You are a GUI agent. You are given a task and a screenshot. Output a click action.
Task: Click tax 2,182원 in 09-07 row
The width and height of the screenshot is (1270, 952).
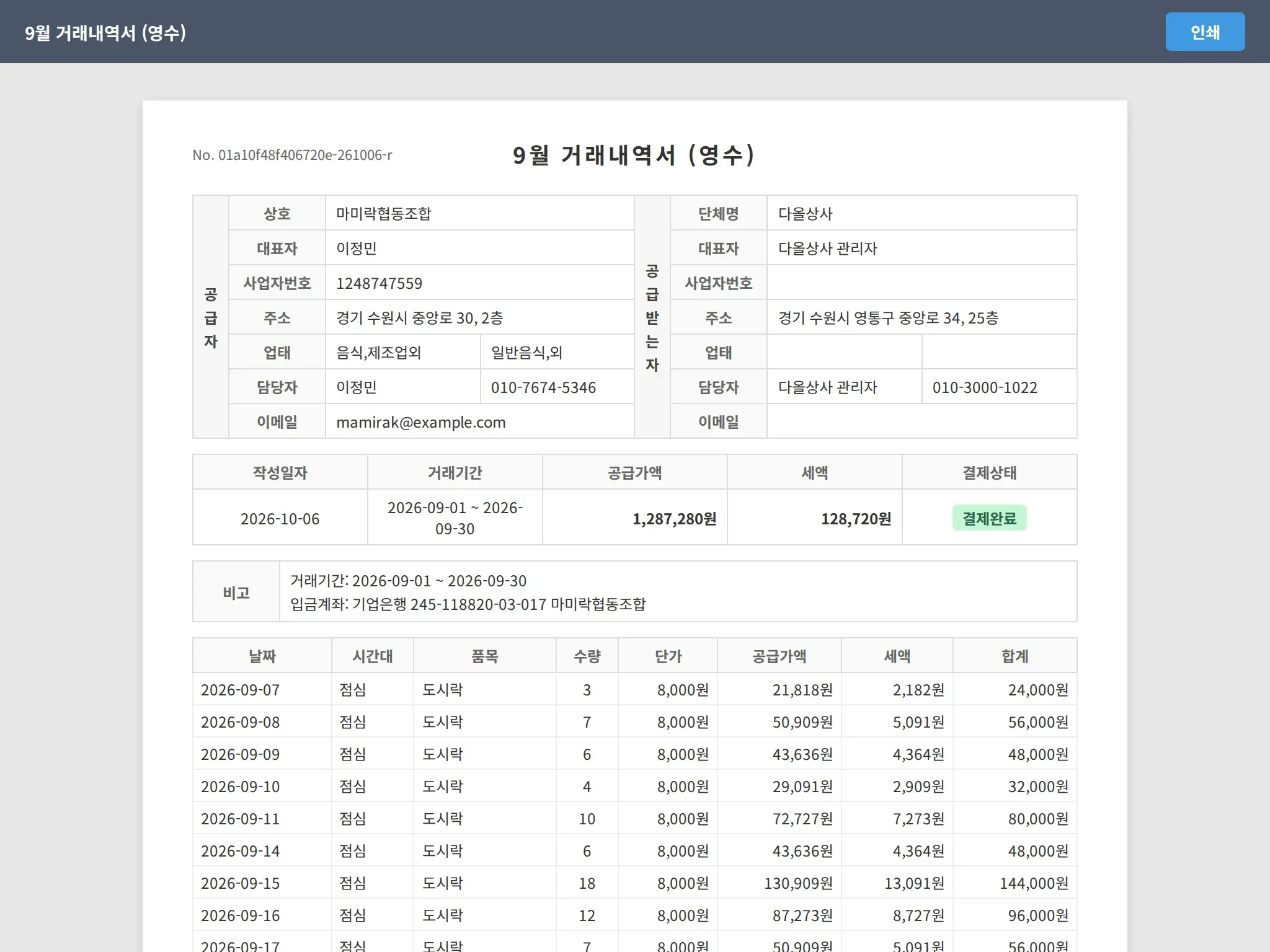coord(918,690)
